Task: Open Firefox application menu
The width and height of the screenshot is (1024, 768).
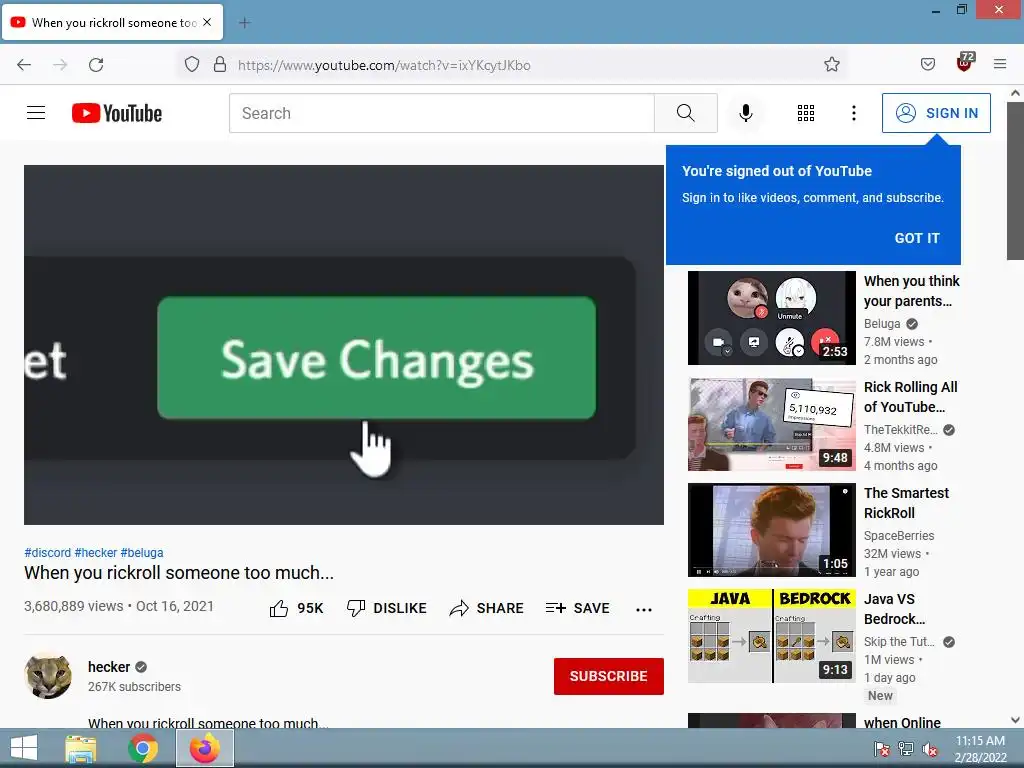Action: click(1000, 64)
